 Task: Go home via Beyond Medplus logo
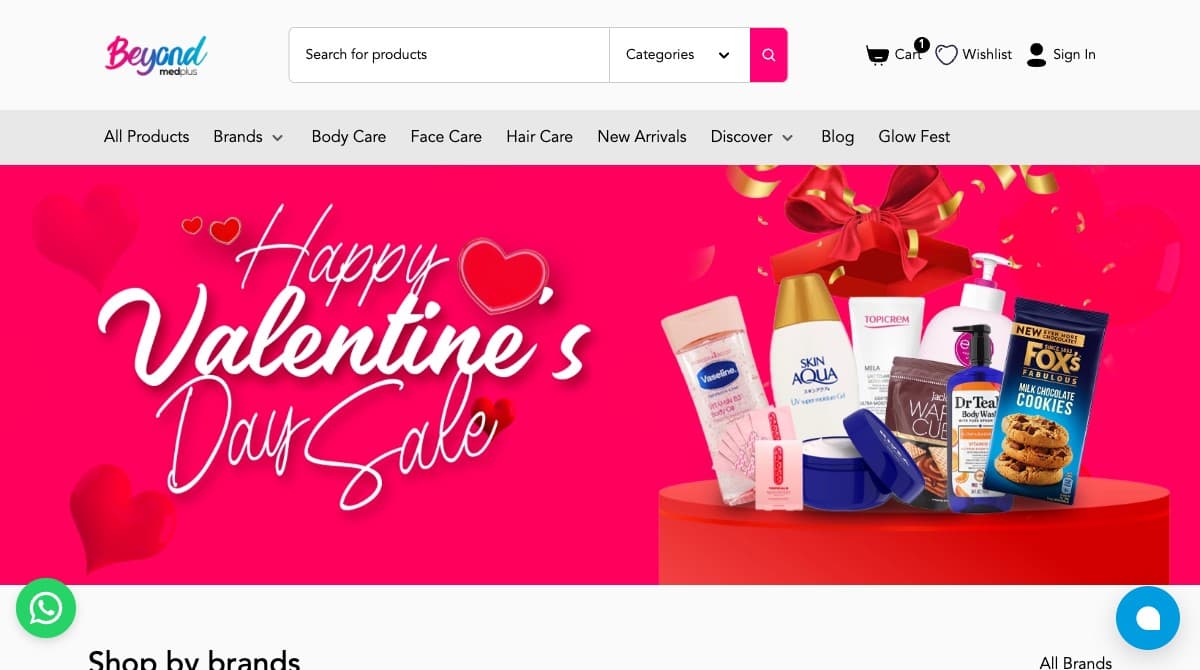pyautogui.click(x=156, y=55)
